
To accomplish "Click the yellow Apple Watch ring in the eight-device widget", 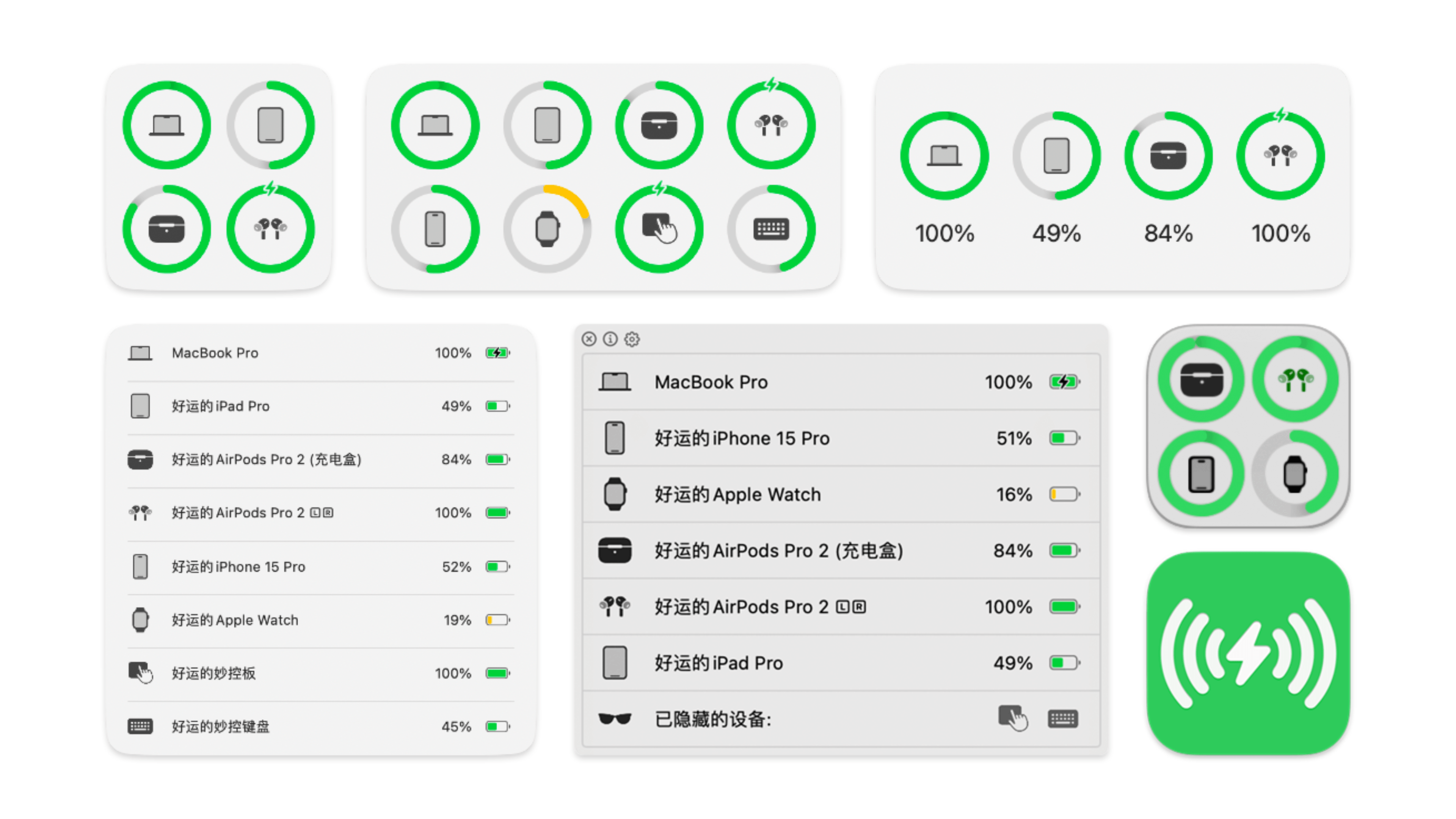I will (547, 229).
